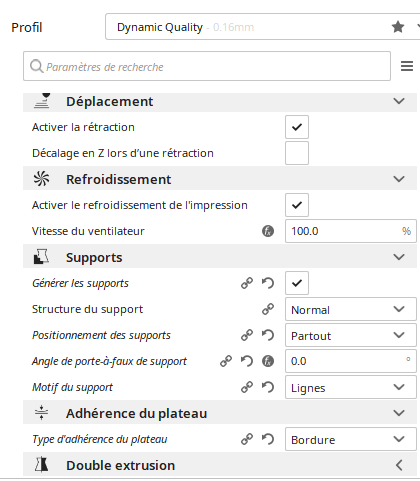Open the settings visibility hamburger menu
The width and height of the screenshot is (420, 481).
pos(407,66)
